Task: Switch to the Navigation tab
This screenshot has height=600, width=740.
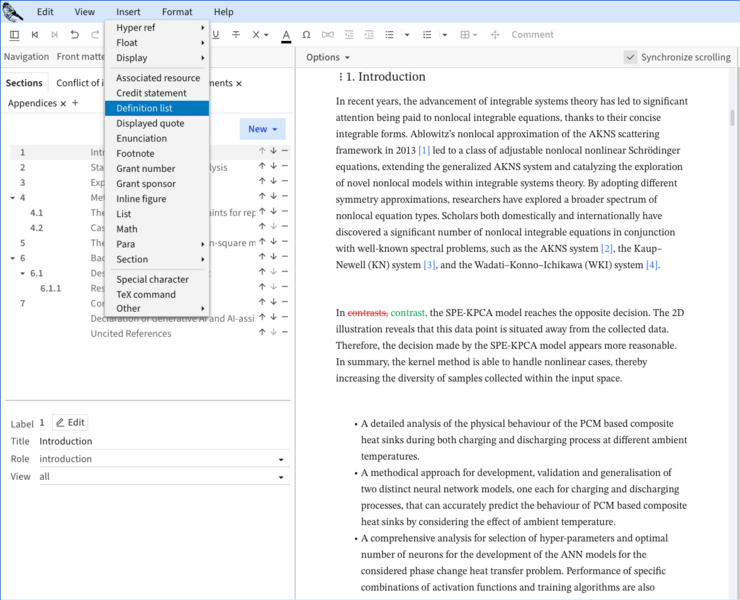Action: tap(26, 57)
